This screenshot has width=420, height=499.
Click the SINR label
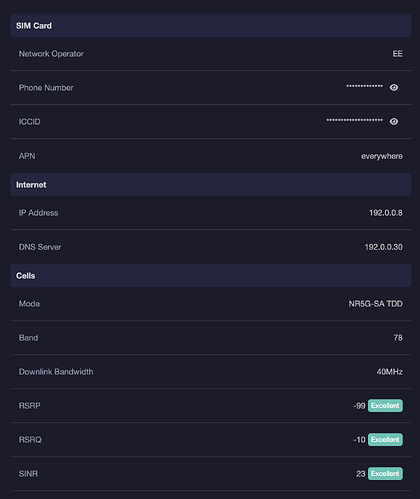[28, 474]
